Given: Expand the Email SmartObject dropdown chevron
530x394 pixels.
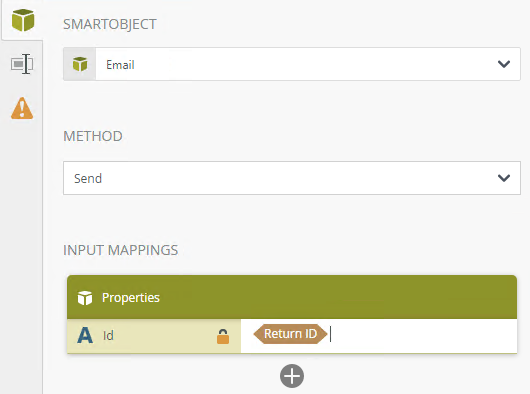Looking at the screenshot, I should (x=504, y=64).
